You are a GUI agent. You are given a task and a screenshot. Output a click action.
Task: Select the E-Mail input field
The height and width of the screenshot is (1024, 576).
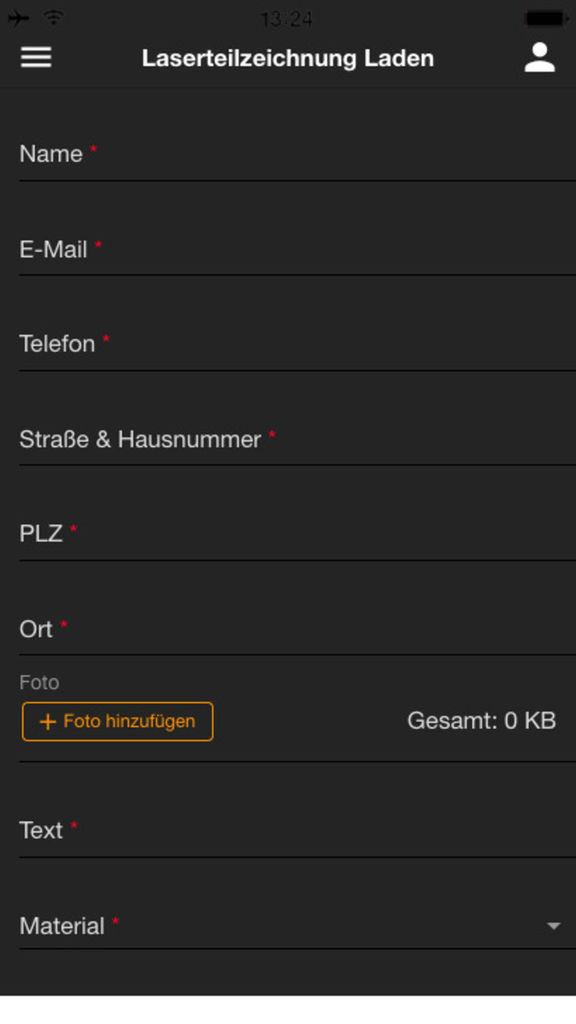pos(297,249)
